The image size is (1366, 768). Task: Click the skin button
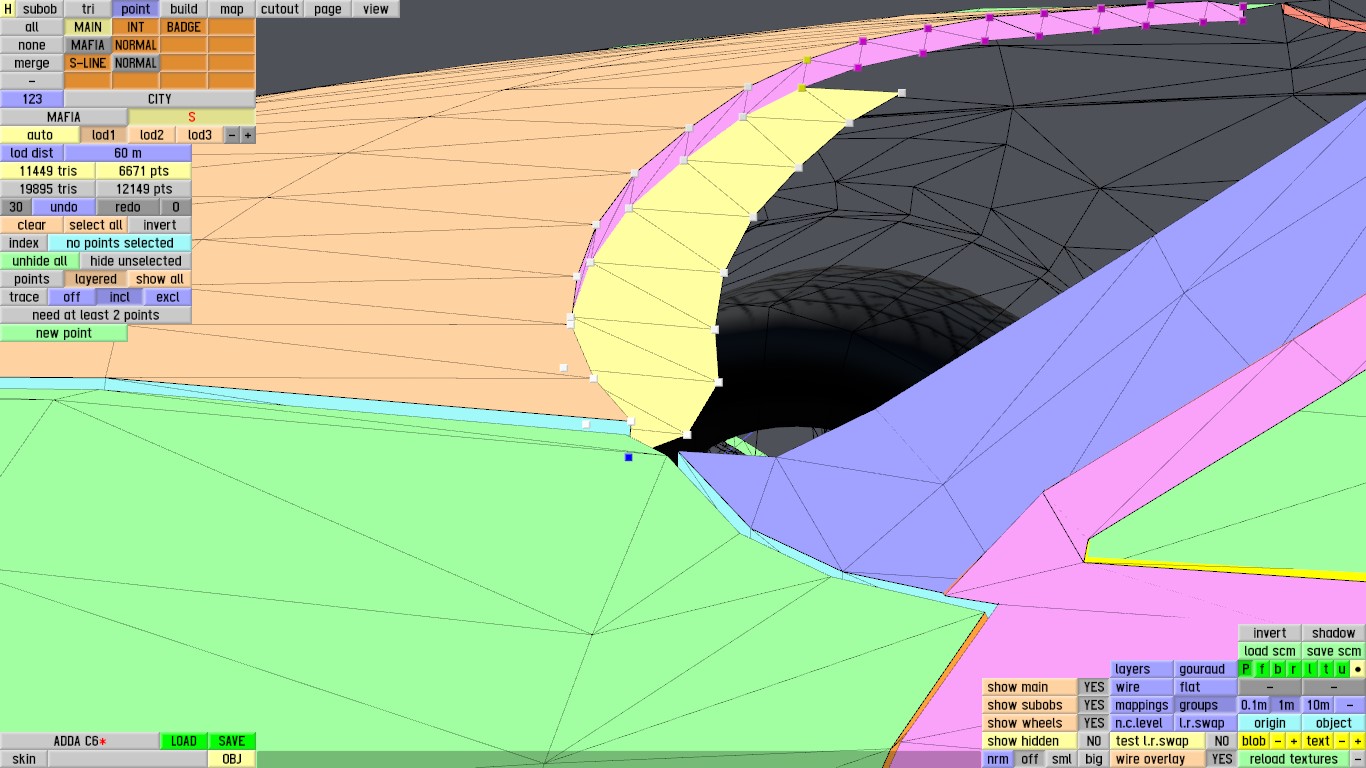point(24,759)
